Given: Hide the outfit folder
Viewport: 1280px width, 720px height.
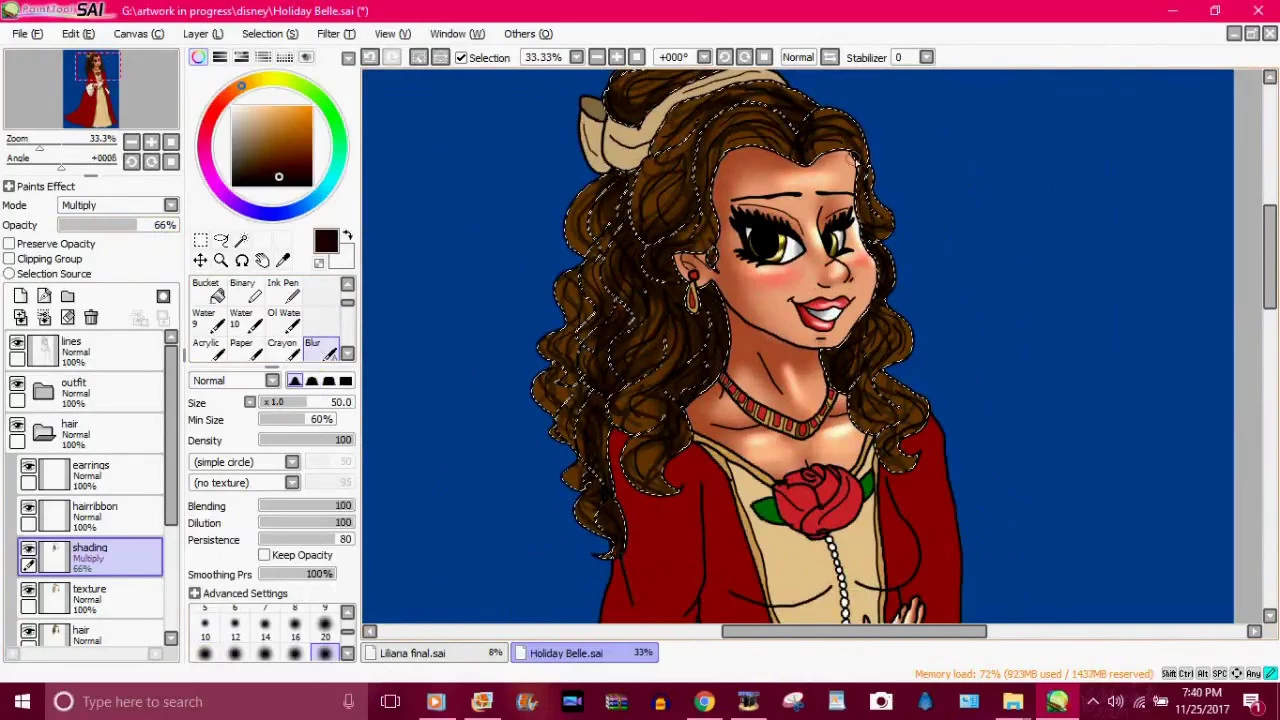Looking at the screenshot, I should click(x=17, y=384).
